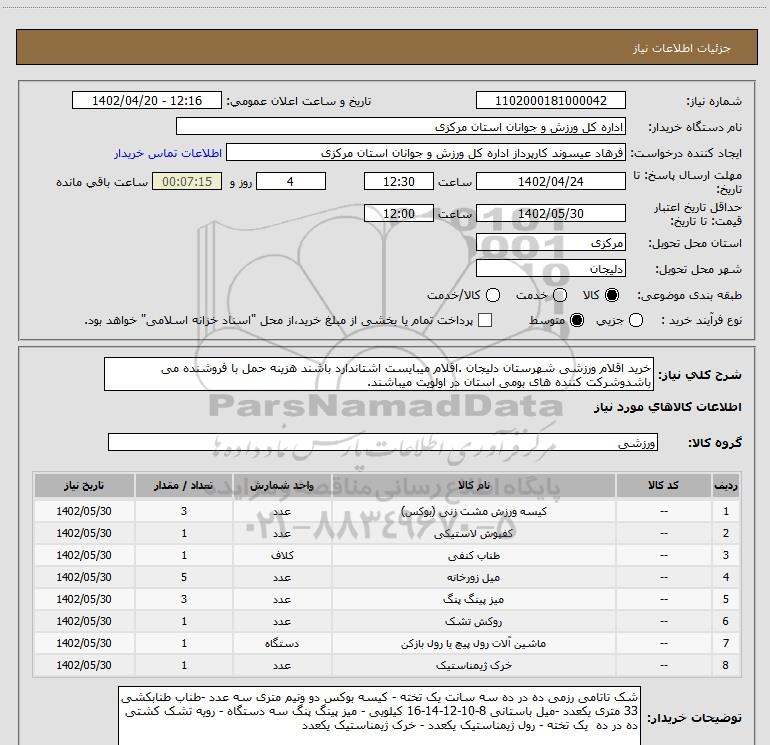This screenshot has width=770, height=745.
Task: Click quantity 5 in میل زورخانه row
Action: pos(184,577)
